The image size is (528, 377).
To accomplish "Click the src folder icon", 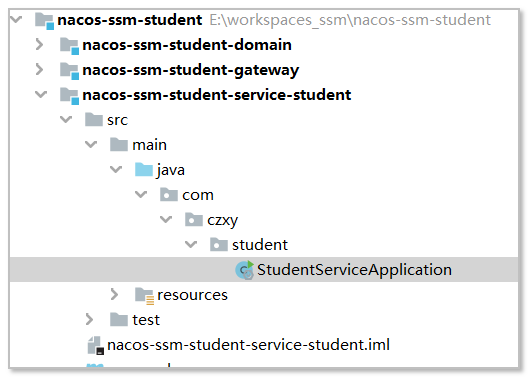I will click(94, 119).
